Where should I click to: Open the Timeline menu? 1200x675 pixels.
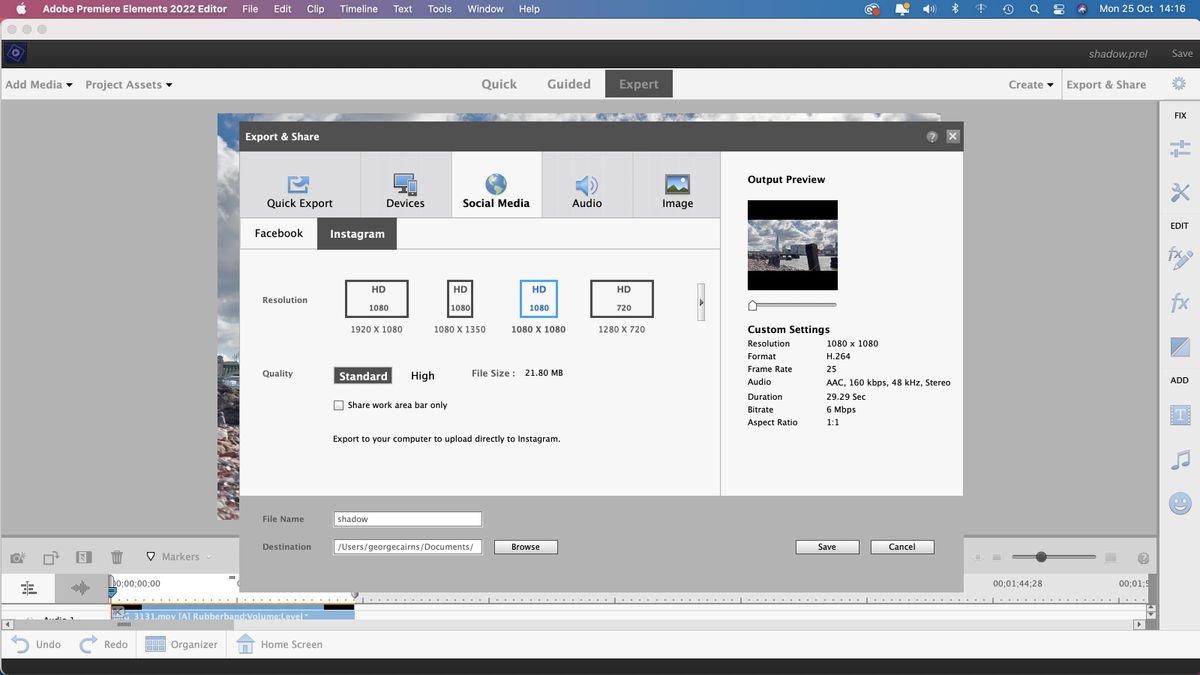pos(359,9)
